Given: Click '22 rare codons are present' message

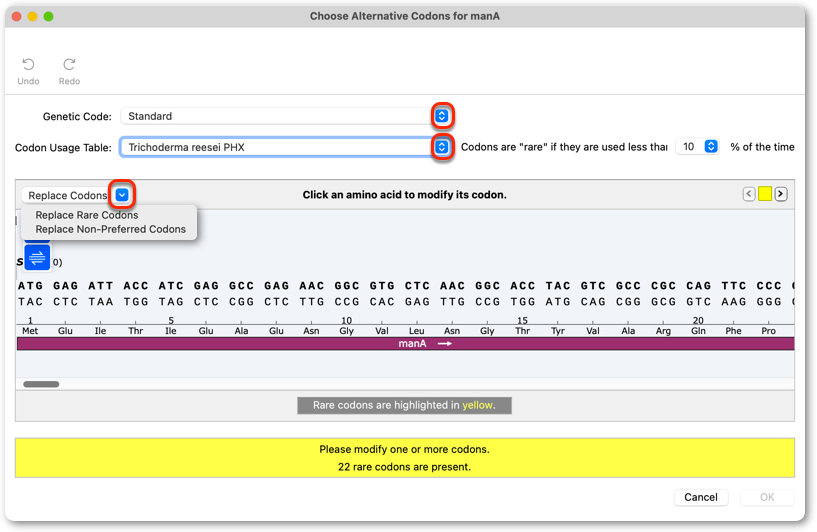Looking at the screenshot, I should pos(404,467).
